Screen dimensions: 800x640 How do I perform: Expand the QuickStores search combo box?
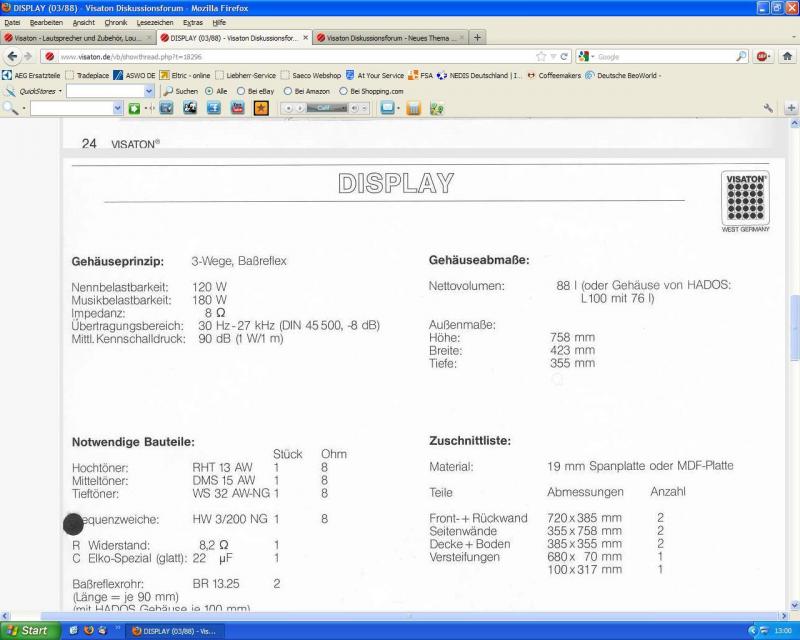pos(148,91)
